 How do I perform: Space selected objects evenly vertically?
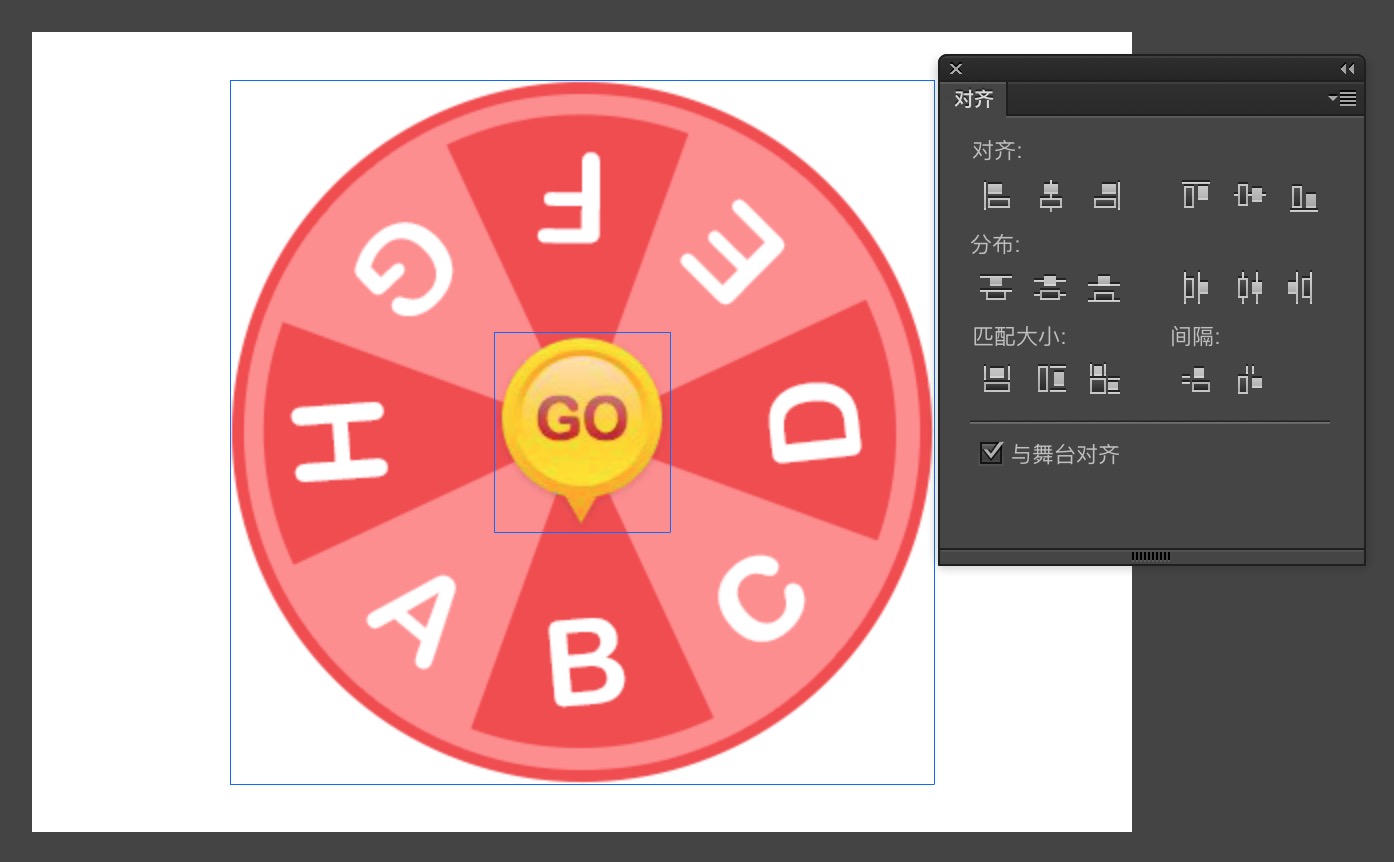coord(1196,380)
